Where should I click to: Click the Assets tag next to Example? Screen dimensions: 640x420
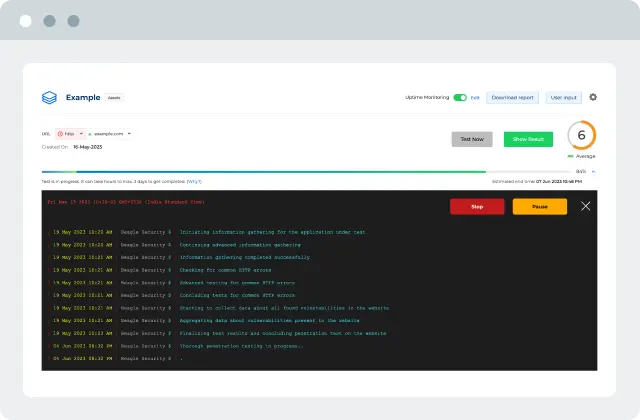coord(114,98)
